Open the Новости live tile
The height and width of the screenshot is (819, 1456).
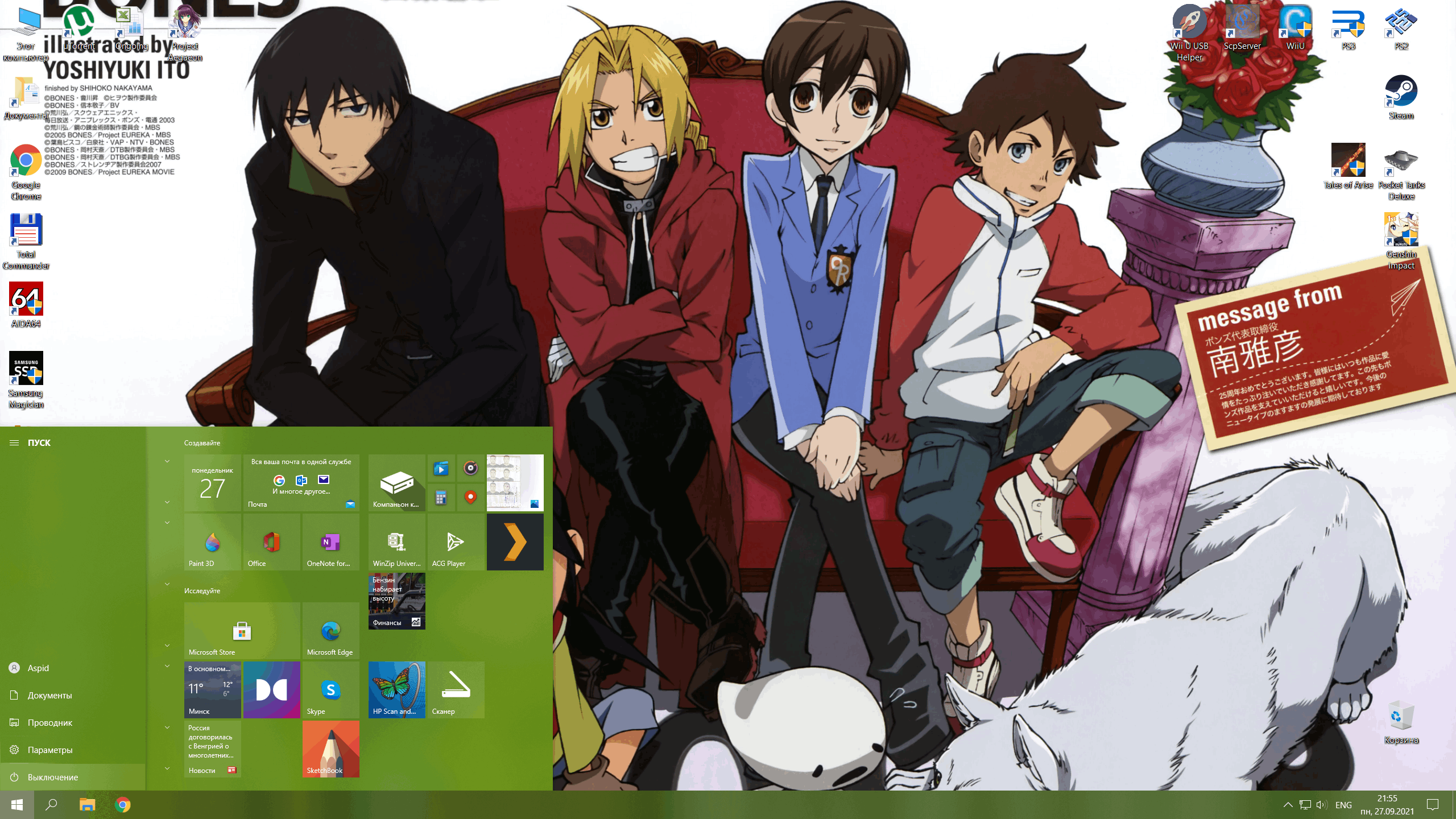[x=213, y=749]
